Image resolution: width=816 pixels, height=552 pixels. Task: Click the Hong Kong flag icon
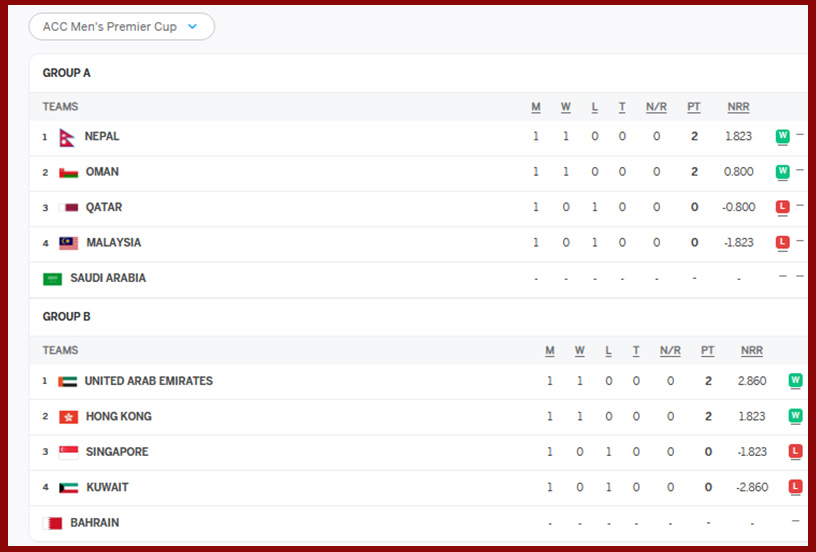click(68, 417)
